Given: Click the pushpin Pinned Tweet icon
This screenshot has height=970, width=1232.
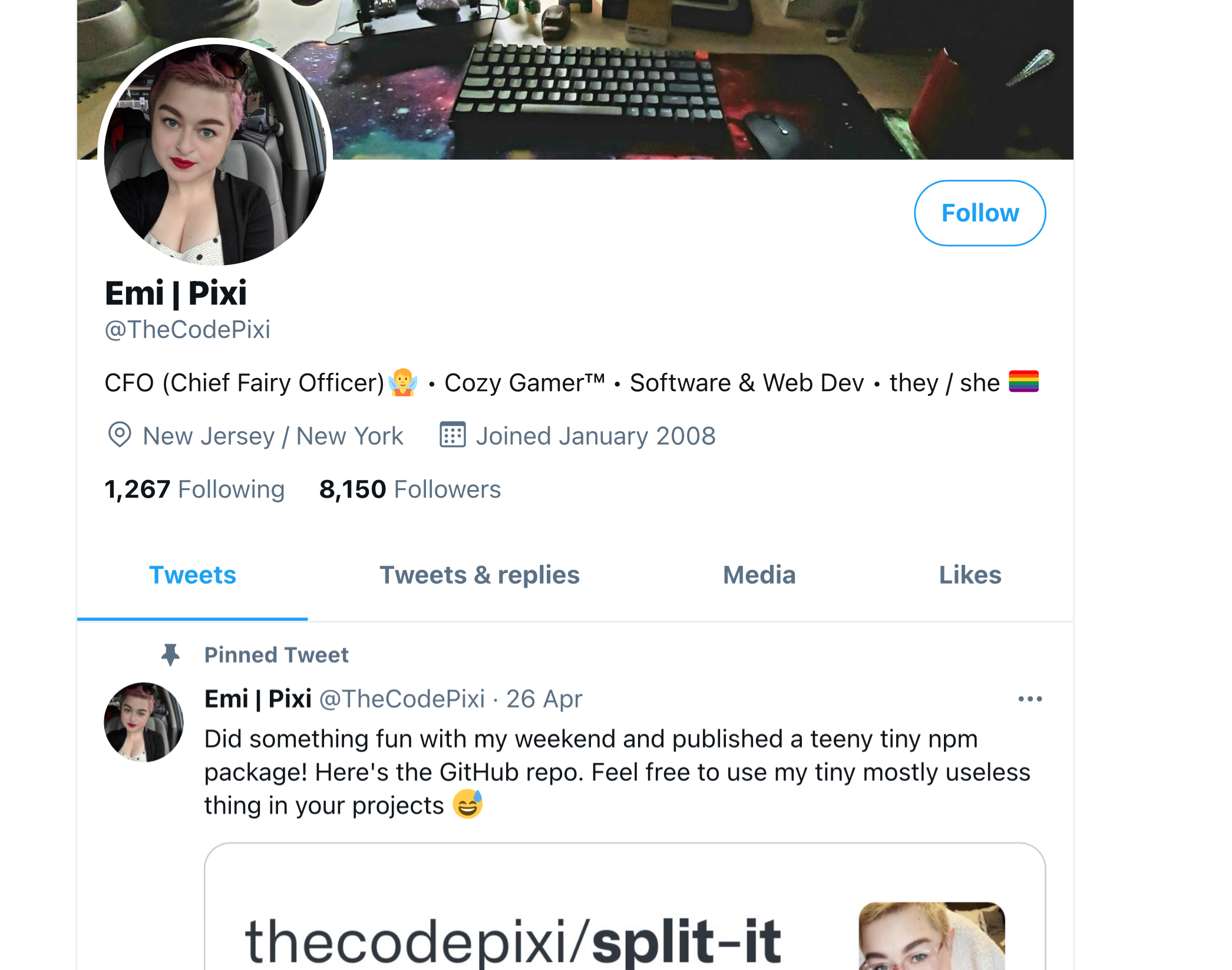Looking at the screenshot, I should pyautogui.click(x=171, y=654).
